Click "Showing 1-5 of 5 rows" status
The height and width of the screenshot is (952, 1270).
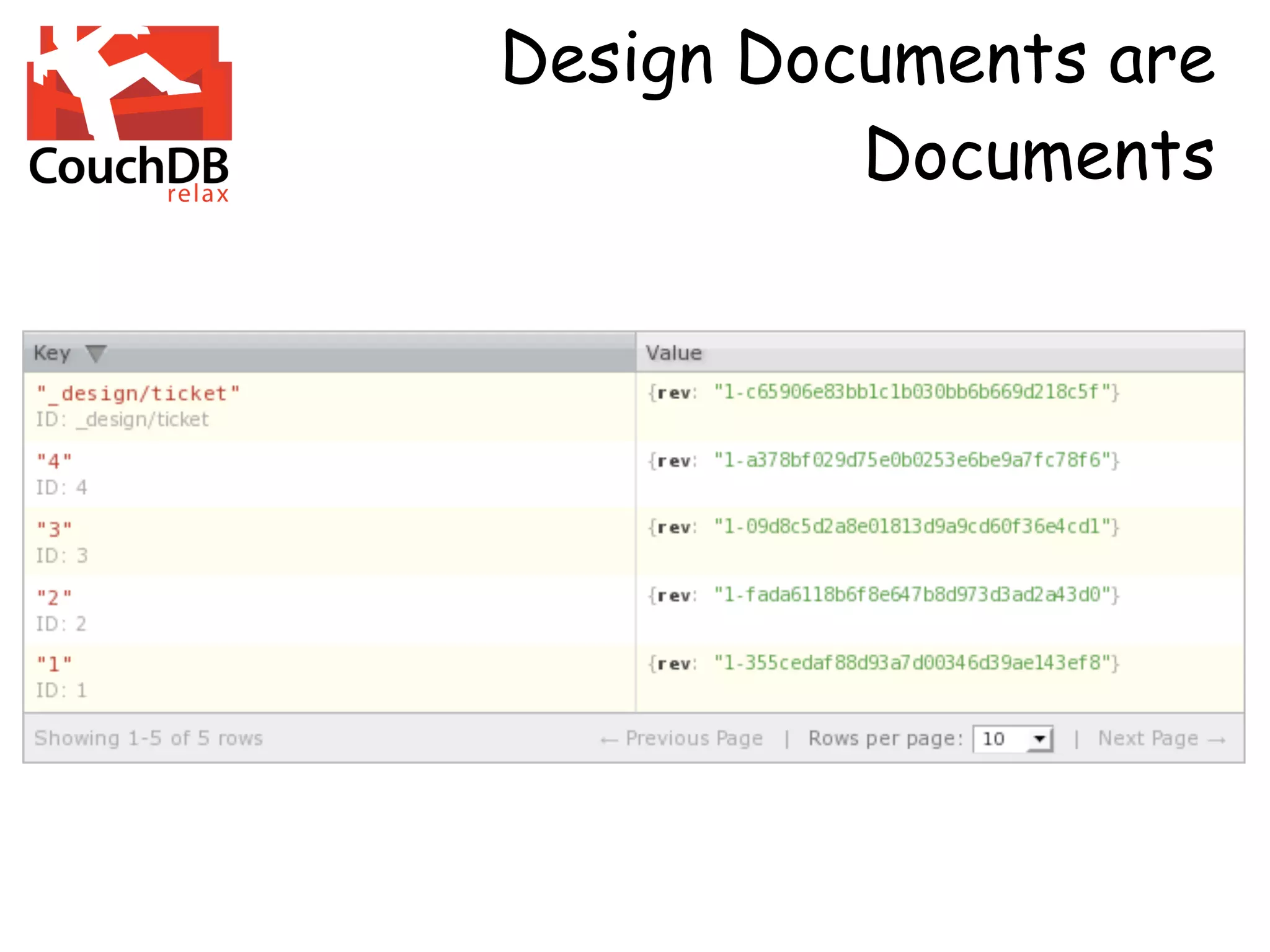(x=149, y=738)
